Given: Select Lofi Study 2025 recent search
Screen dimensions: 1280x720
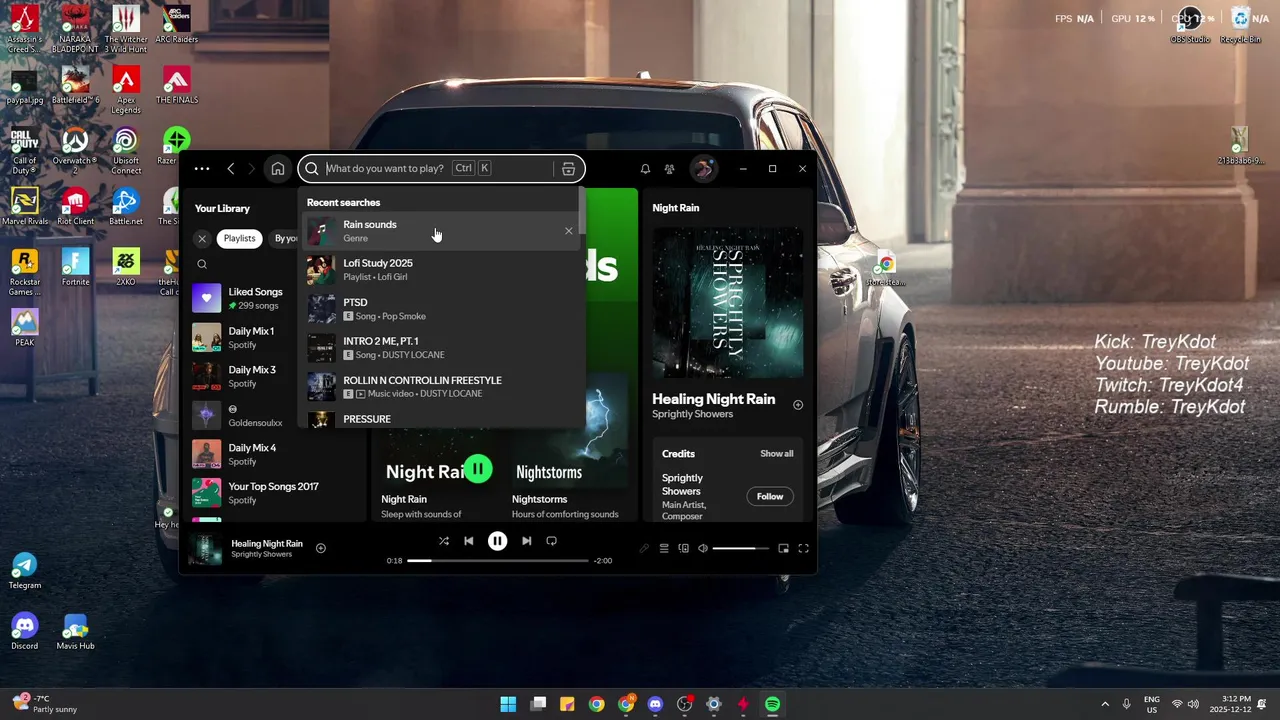Looking at the screenshot, I should point(440,270).
